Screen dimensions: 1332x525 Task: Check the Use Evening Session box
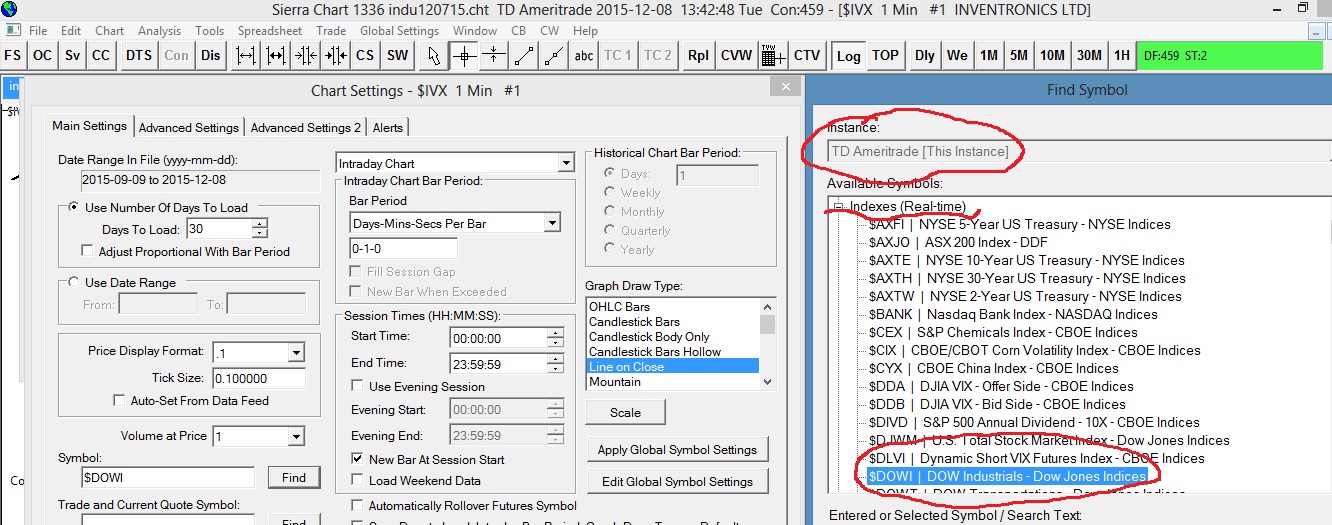tap(358, 386)
